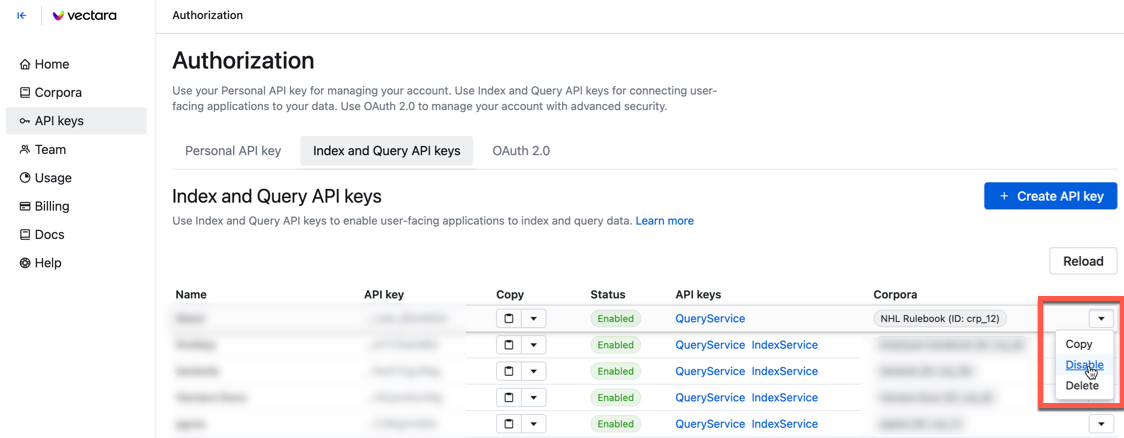Click the Vectara logo
This screenshot has height=438, width=1124.
(x=85, y=16)
